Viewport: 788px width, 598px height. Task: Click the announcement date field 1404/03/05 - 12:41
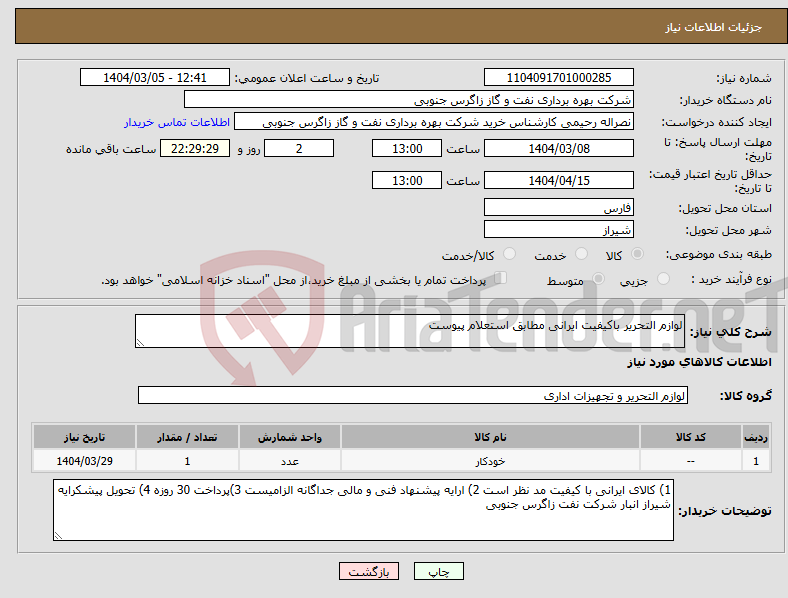tap(155, 77)
